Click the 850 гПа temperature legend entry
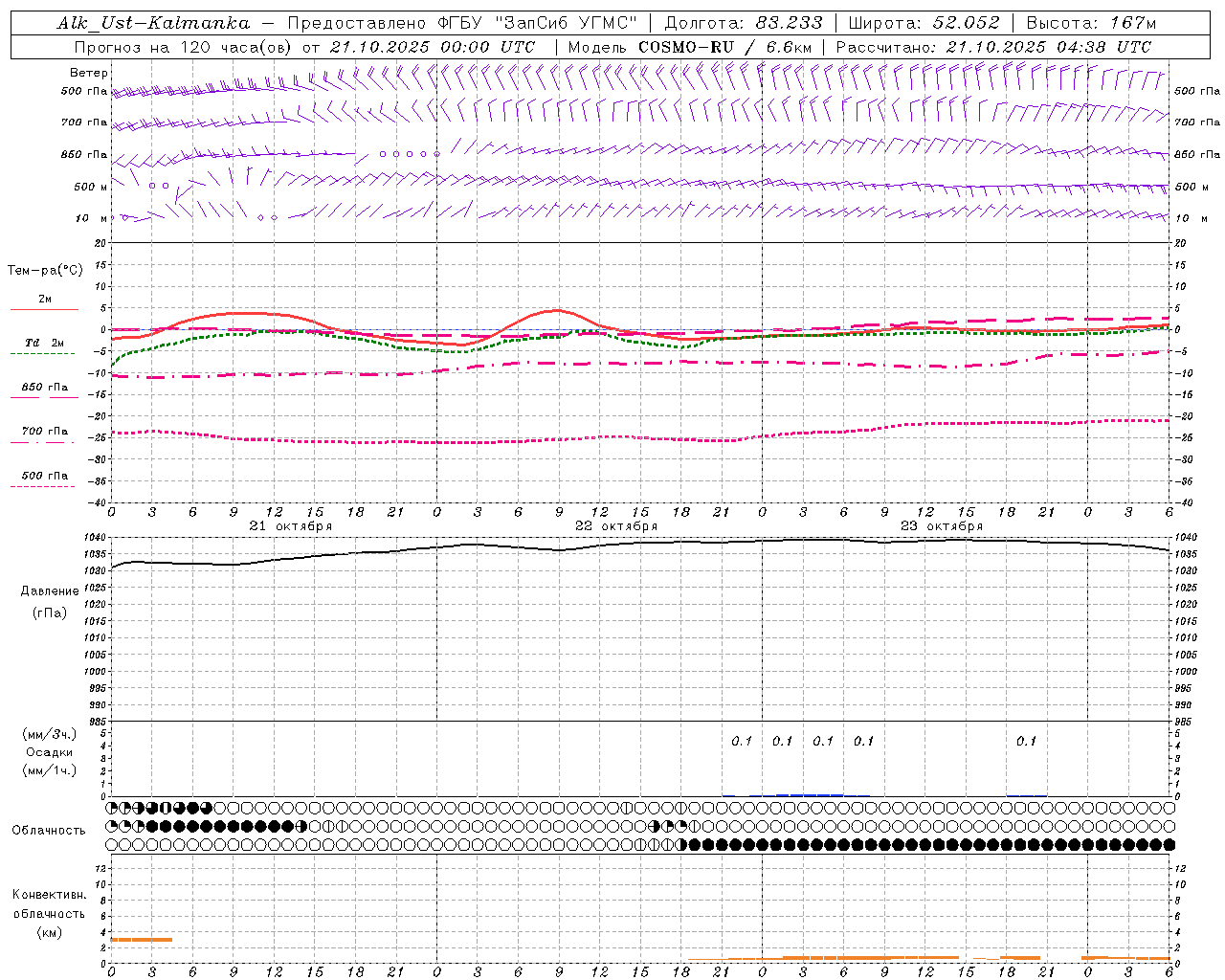The height and width of the screenshot is (980, 1225). 45,388
